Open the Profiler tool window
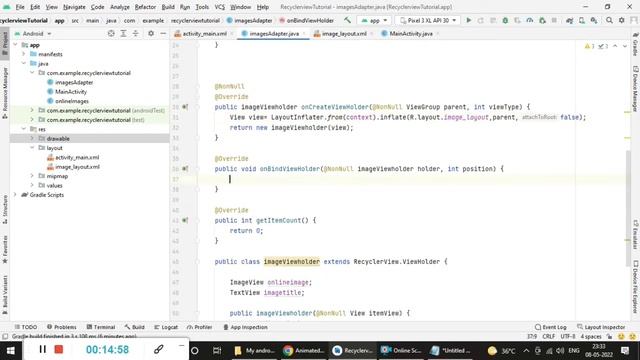The image size is (640, 360). (200, 327)
